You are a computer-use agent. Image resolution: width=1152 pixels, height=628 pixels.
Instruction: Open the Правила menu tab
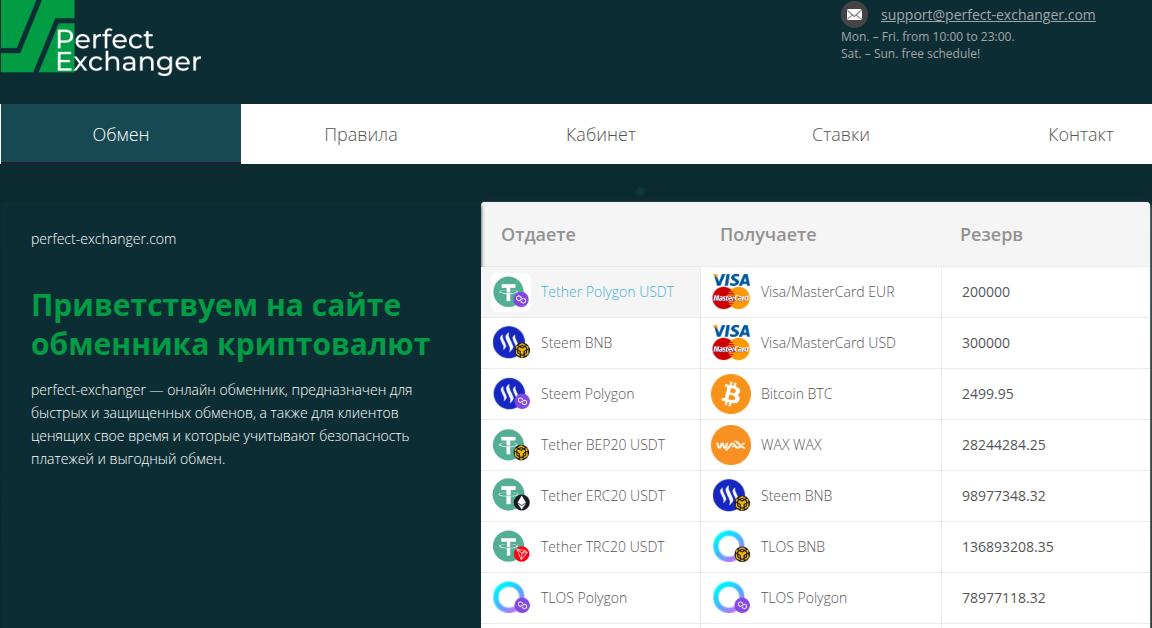tap(361, 134)
